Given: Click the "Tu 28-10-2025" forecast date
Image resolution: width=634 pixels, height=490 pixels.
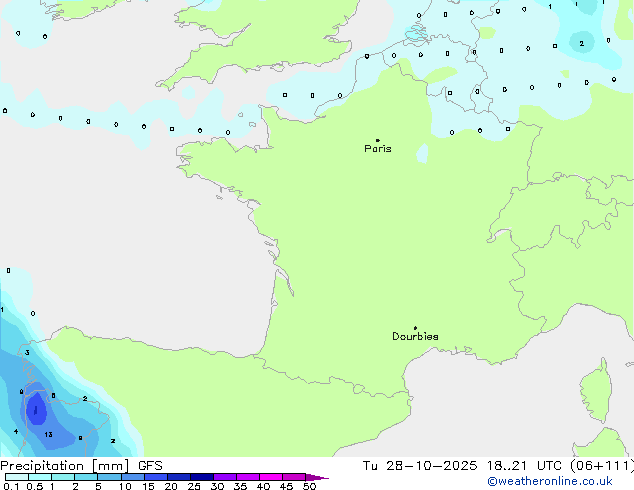Looking at the screenshot, I should click(420, 466).
